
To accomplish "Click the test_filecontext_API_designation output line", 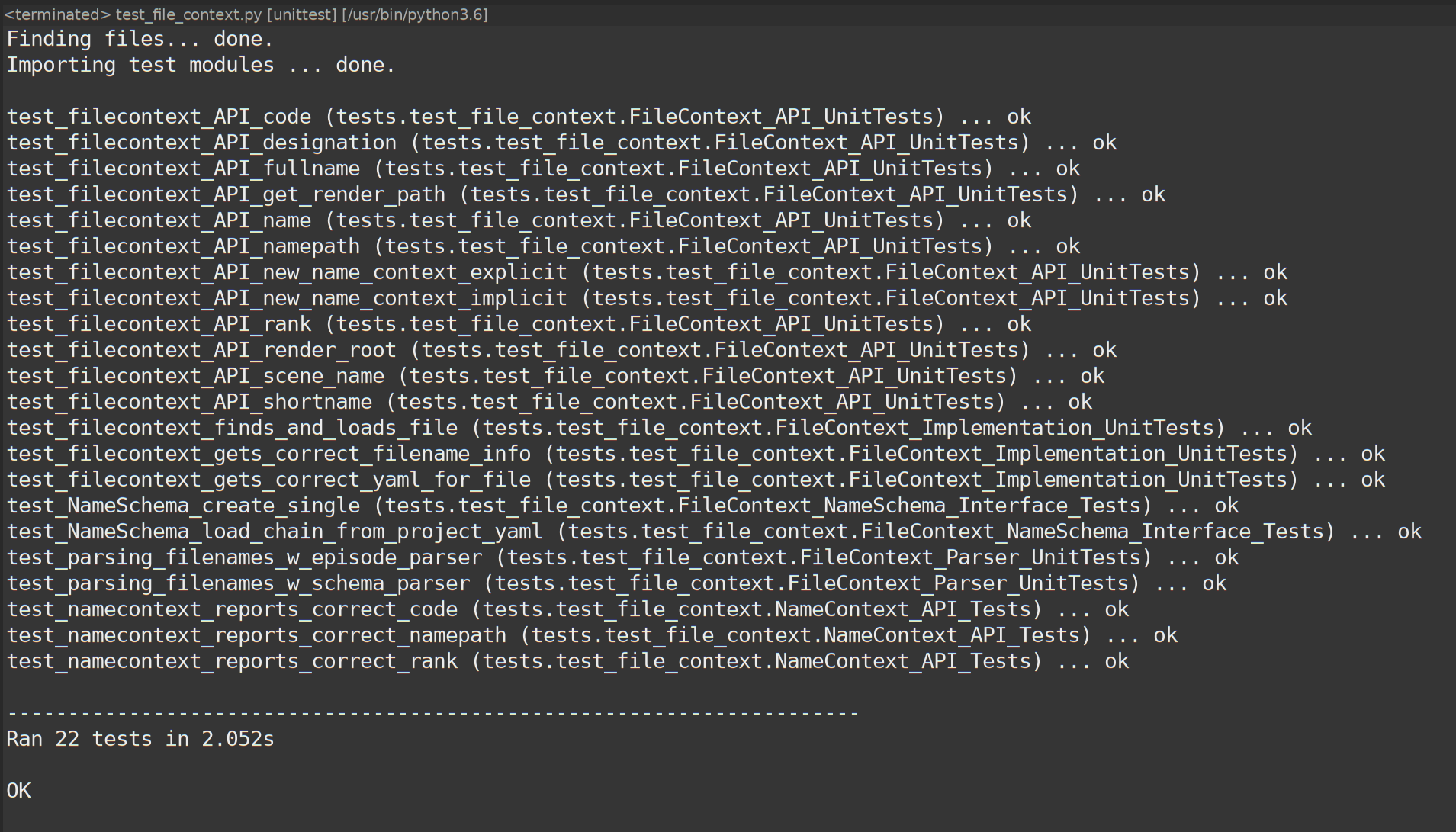I will tap(561, 143).
